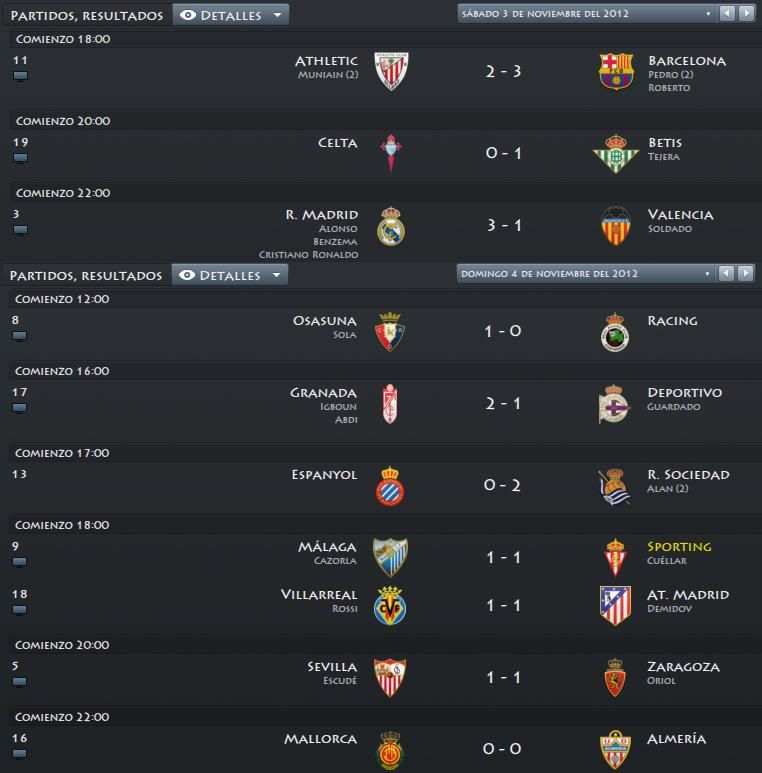Screen dimensions: 762x773
Task: Open the Real Madrid crest
Action: 391,226
